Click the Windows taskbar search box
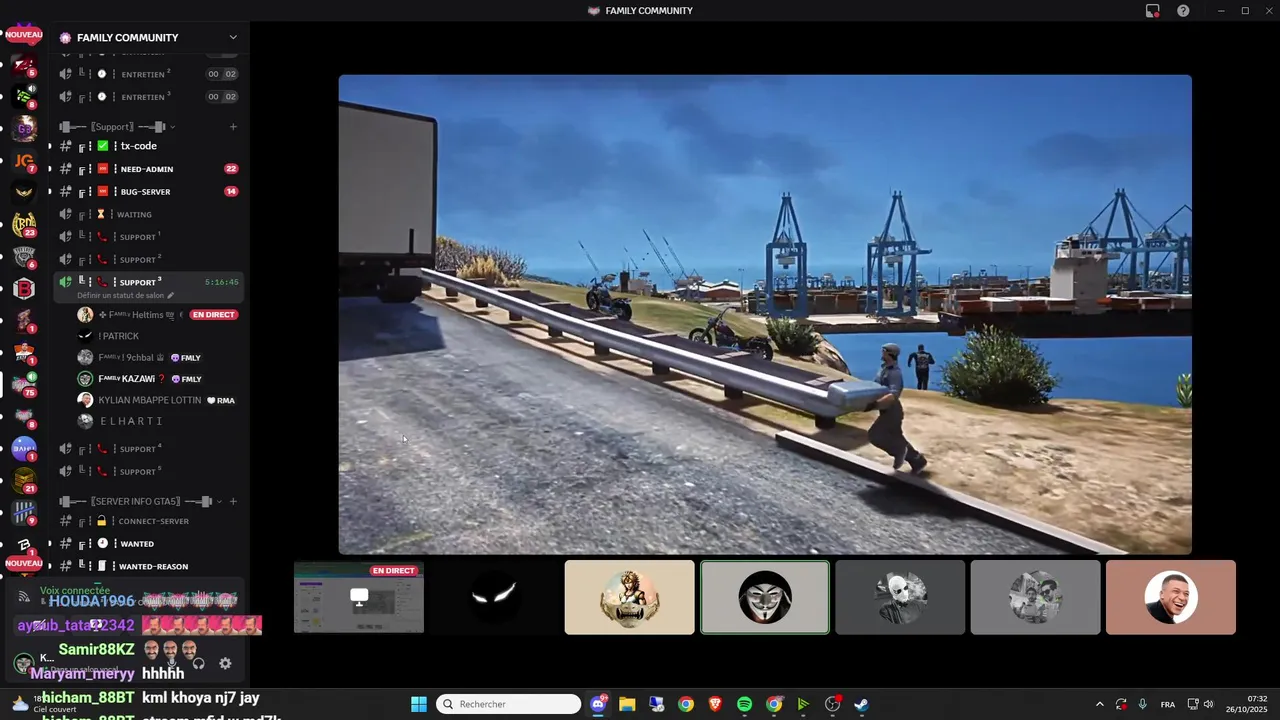The width and height of the screenshot is (1280, 720). pos(509,704)
